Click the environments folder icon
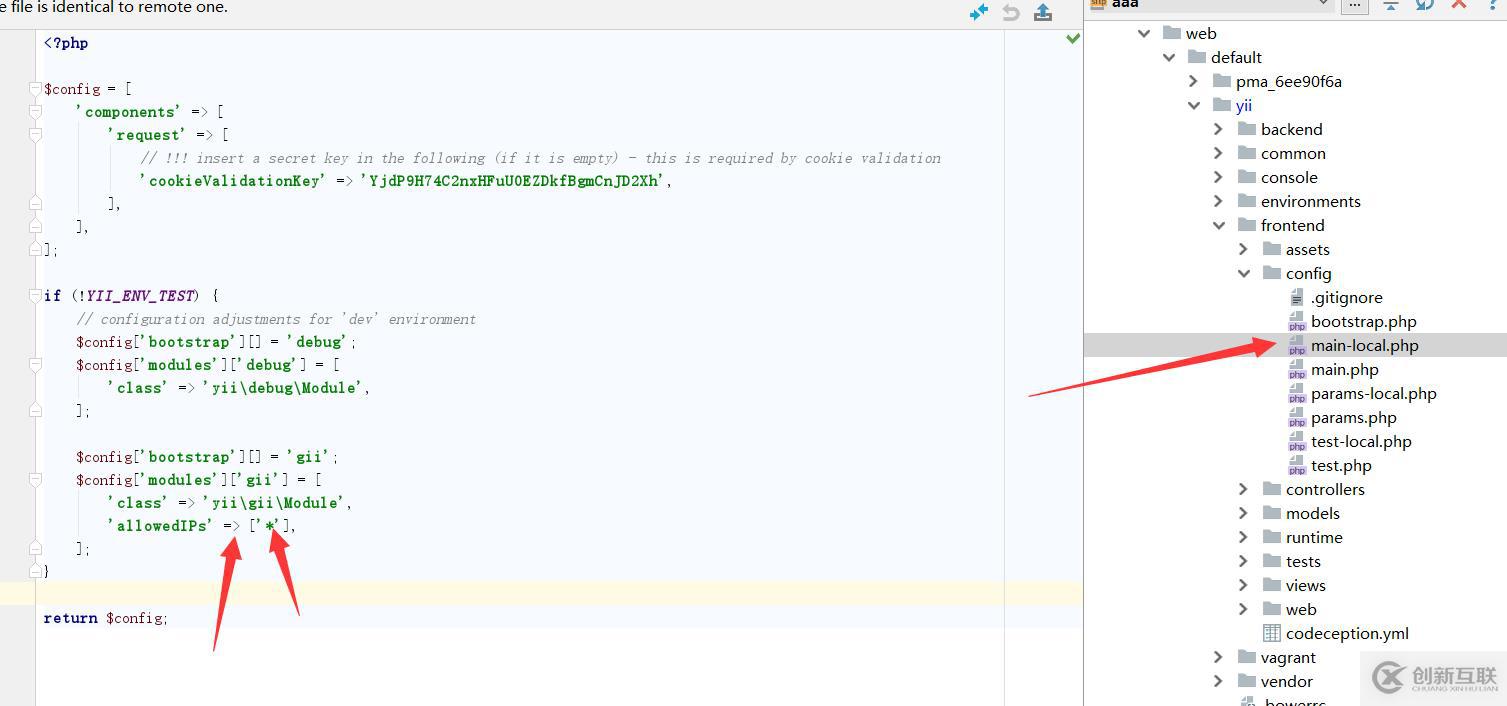1507x706 pixels. pyautogui.click(x=1246, y=201)
